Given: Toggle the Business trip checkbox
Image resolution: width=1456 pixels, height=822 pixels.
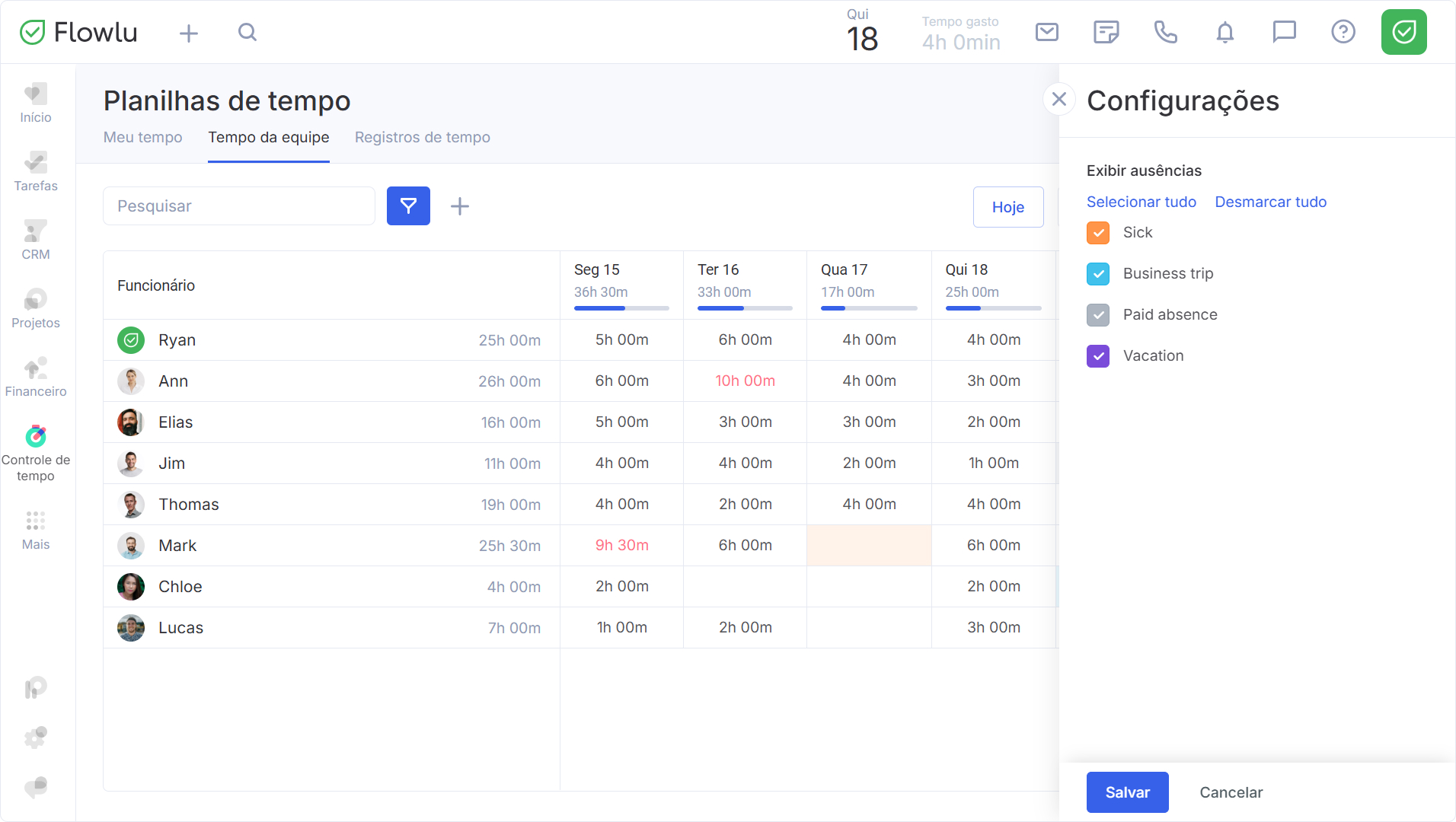Looking at the screenshot, I should tap(1098, 274).
